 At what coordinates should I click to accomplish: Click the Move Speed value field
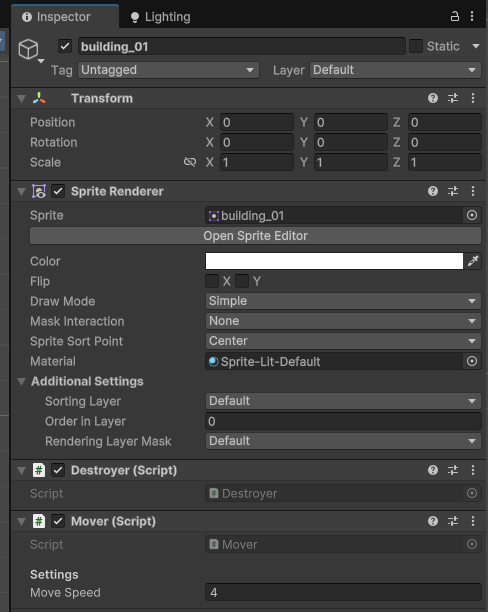(343, 592)
